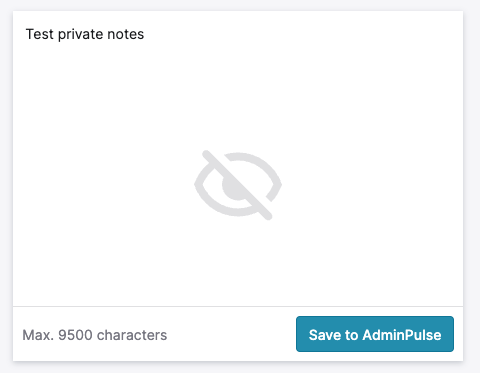
Task: Click the 'Test private notes' text line
Action: pos(85,34)
